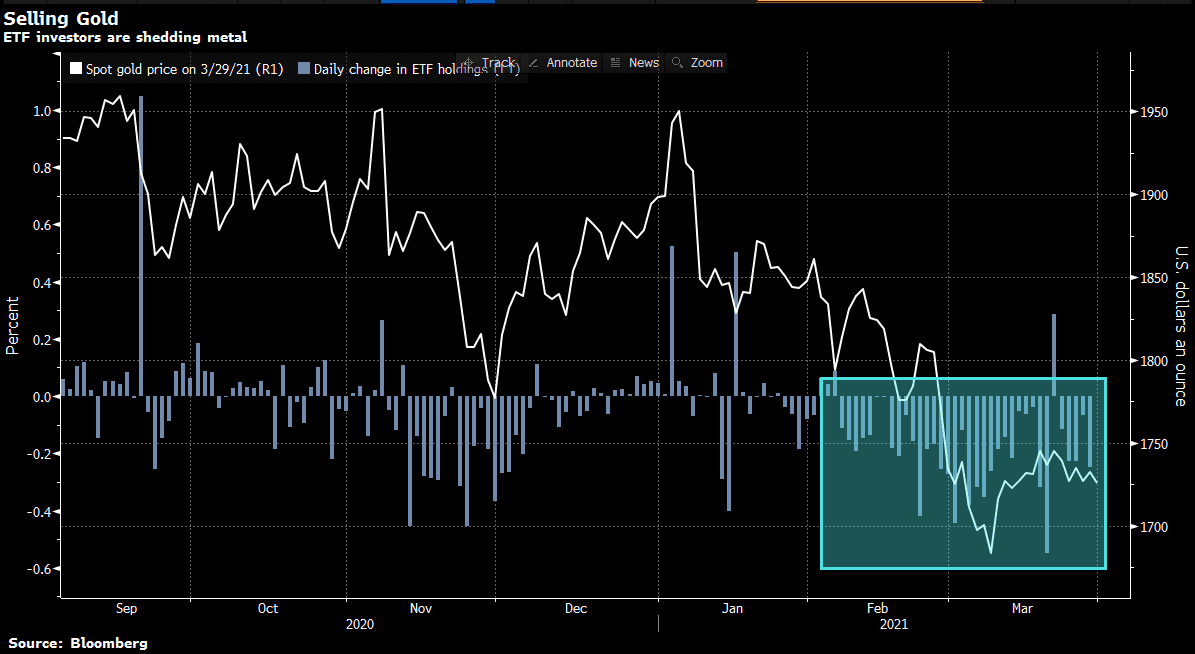1195x654 pixels.
Task: Click the '1950' right axis value
Action: 1154,112
